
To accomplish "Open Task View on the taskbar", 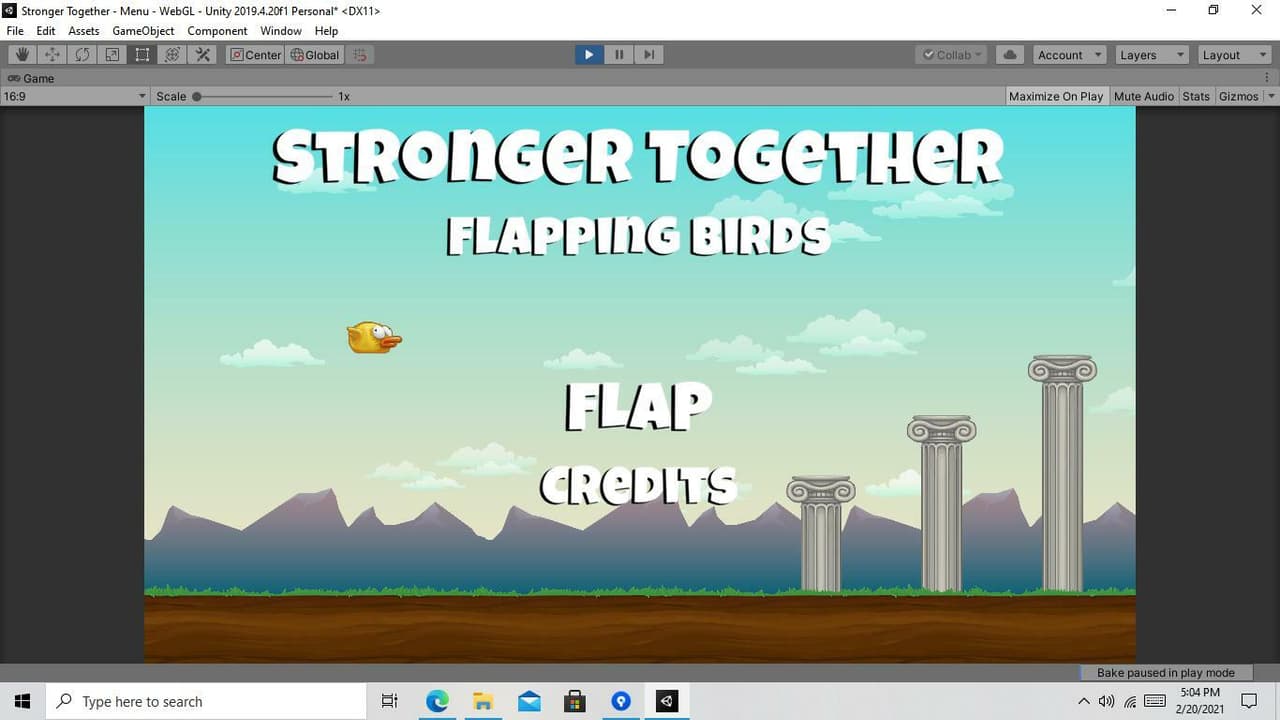I will 390,701.
